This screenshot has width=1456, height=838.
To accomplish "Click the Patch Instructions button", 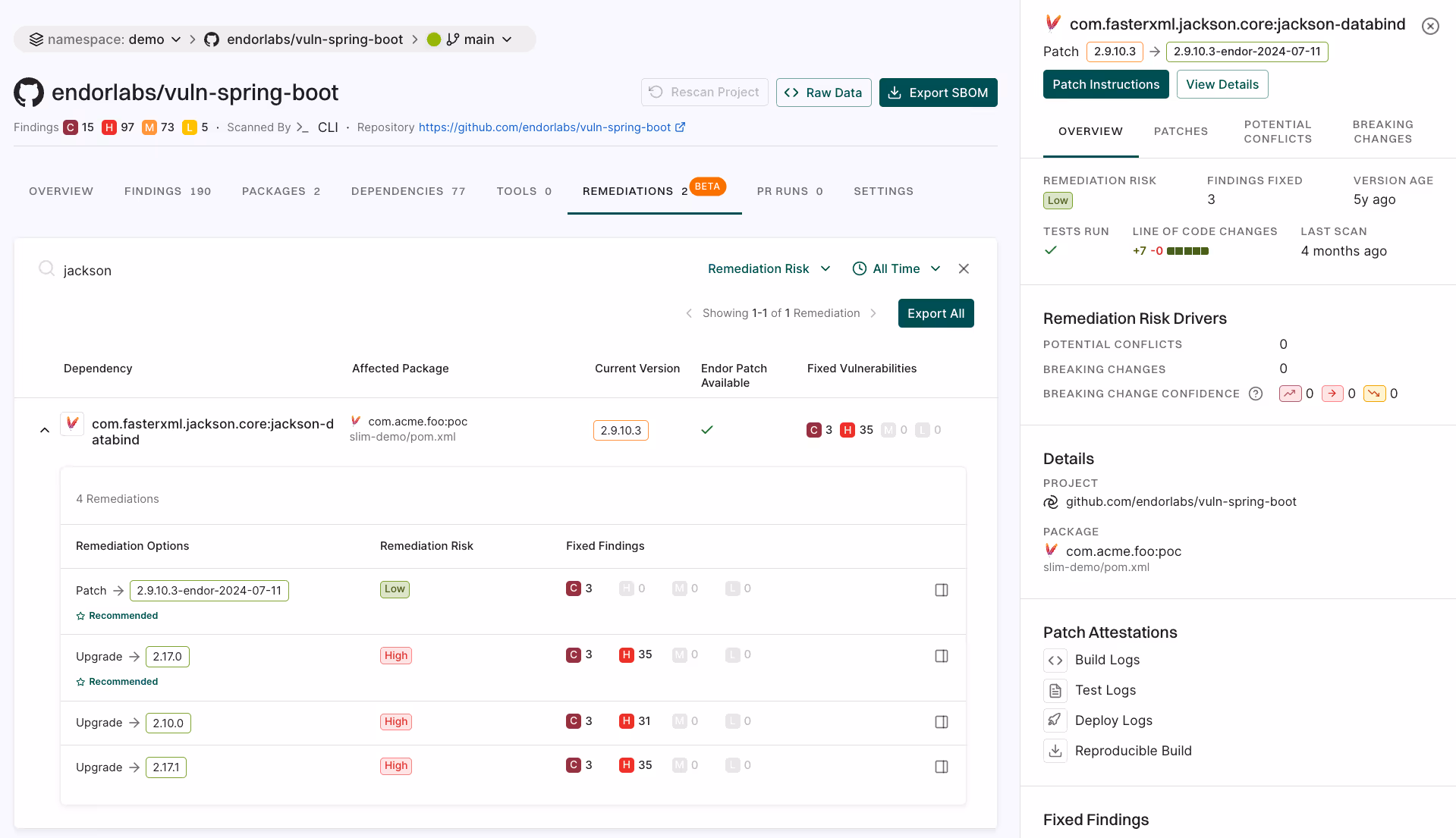I will pos(1106,84).
